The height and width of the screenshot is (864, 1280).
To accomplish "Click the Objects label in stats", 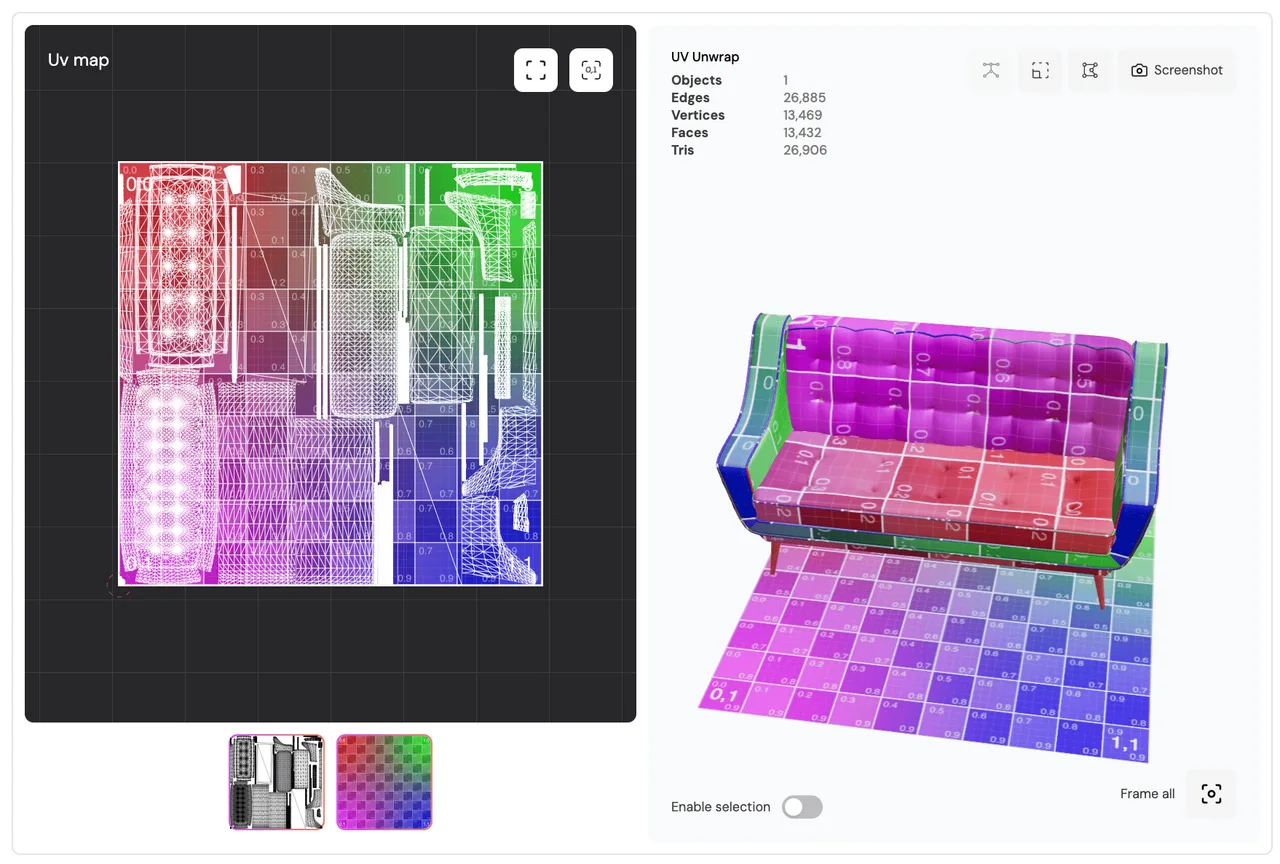I will coord(696,80).
